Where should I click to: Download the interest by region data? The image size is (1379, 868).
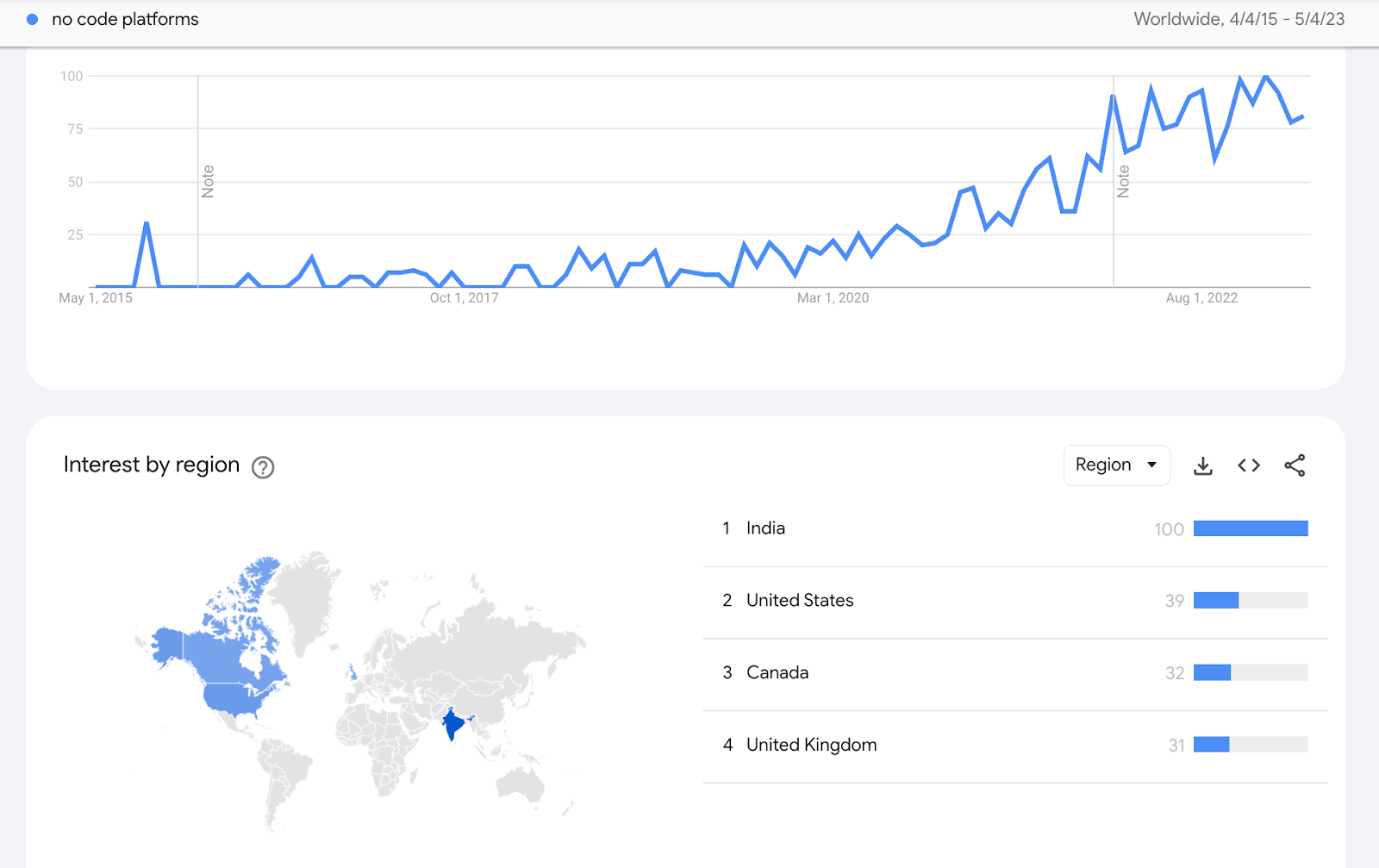[x=1203, y=466]
